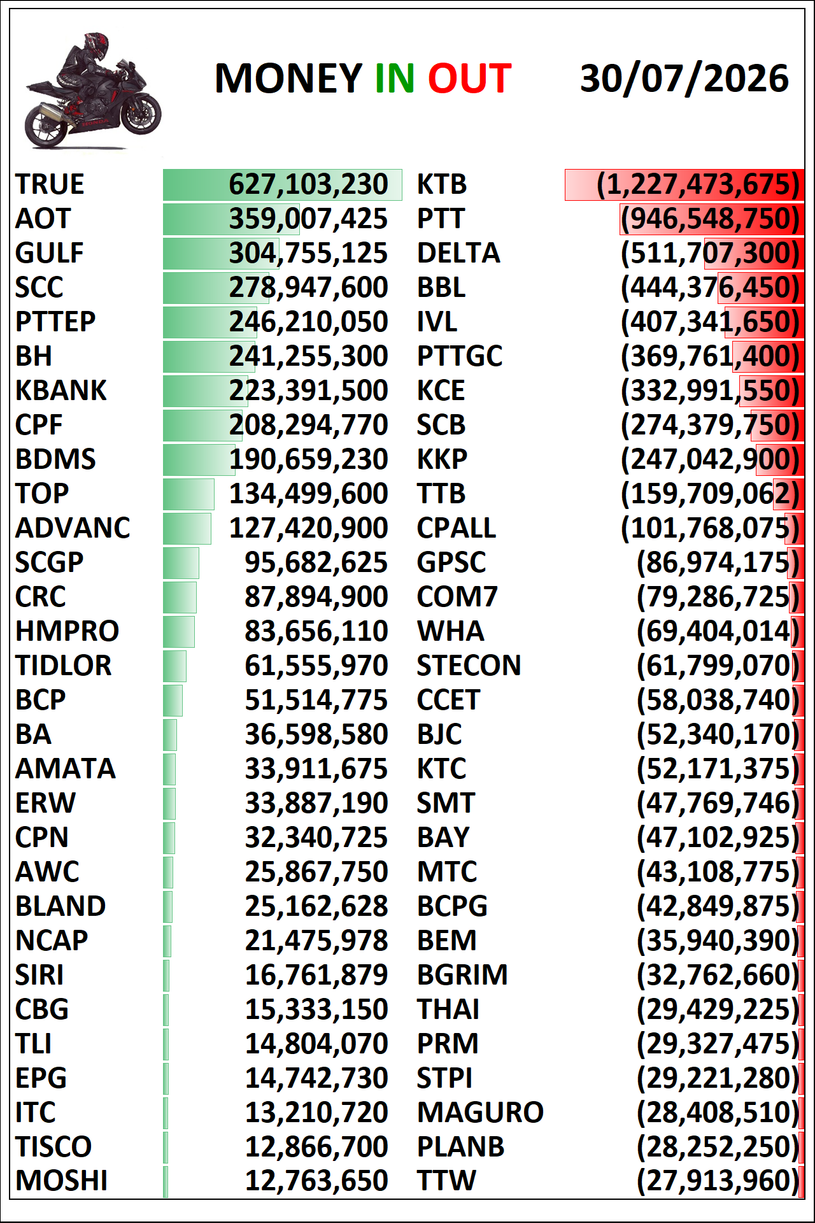Select KTB outflow value in red
The image size is (815, 1223).
click(699, 185)
